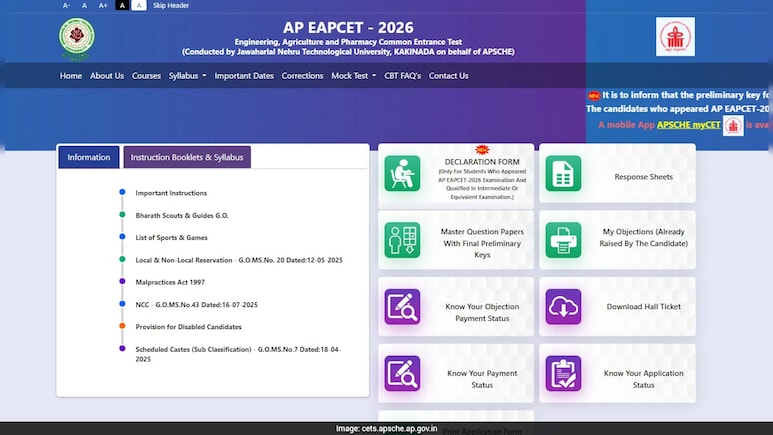Click the scrolling preliminary key notice
Screen dimensions: 773x435
point(685,95)
